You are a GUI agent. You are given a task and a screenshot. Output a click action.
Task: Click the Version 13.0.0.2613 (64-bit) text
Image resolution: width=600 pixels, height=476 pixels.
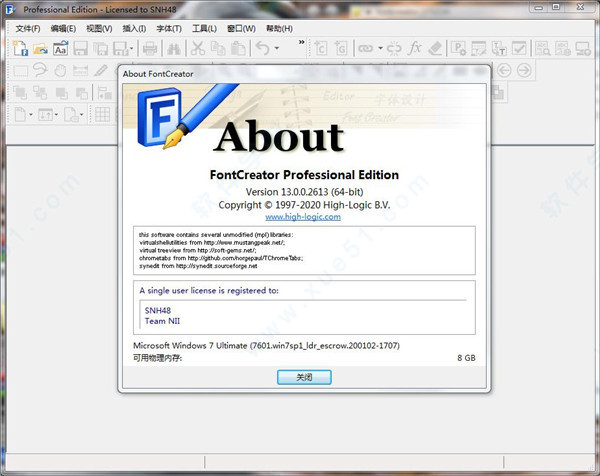(305, 192)
